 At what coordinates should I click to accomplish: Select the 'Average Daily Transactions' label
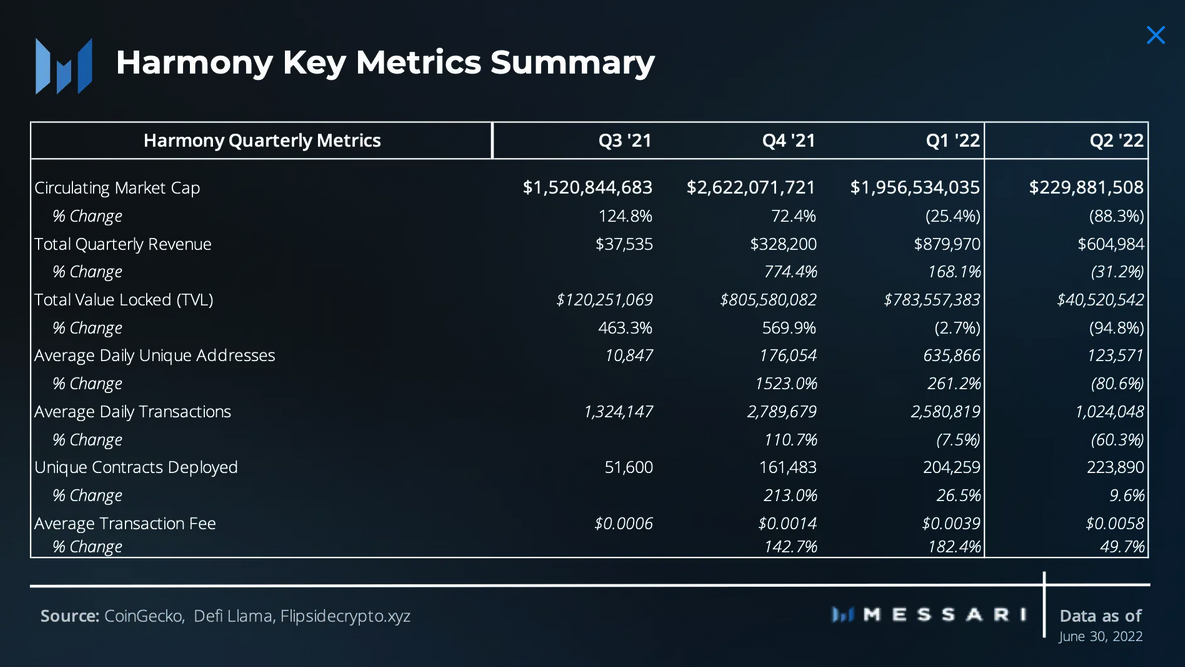[x=132, y=412]
